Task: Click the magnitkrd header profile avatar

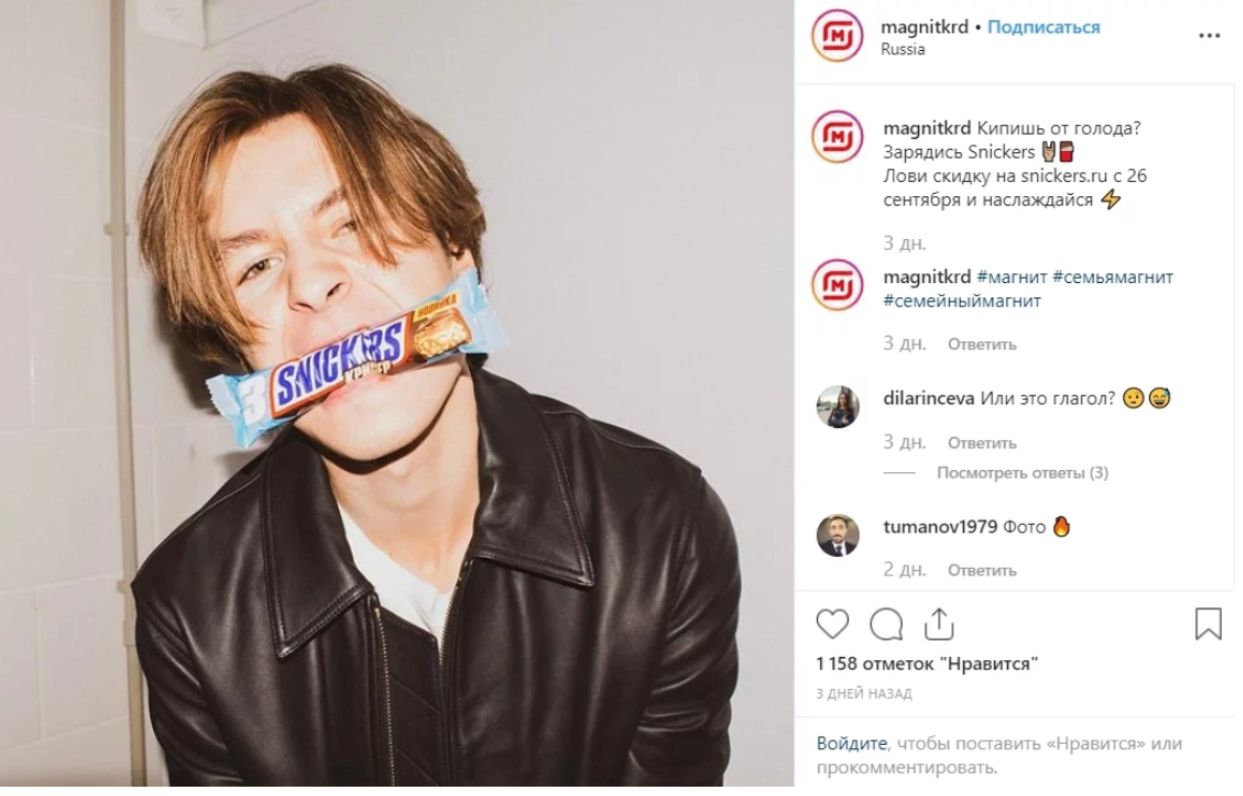Action: (836, 36)
